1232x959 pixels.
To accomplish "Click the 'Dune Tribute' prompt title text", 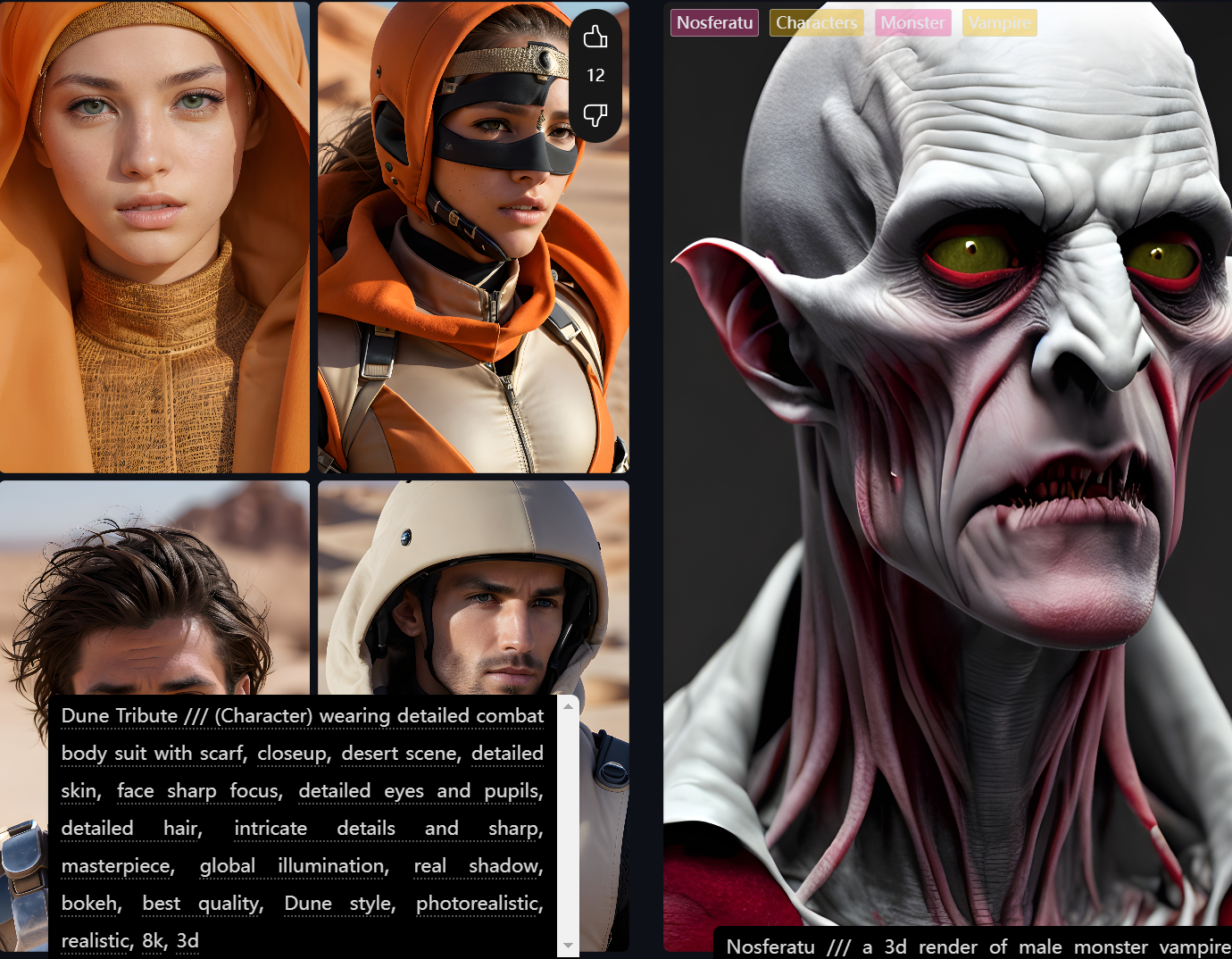I will [120, 716].
